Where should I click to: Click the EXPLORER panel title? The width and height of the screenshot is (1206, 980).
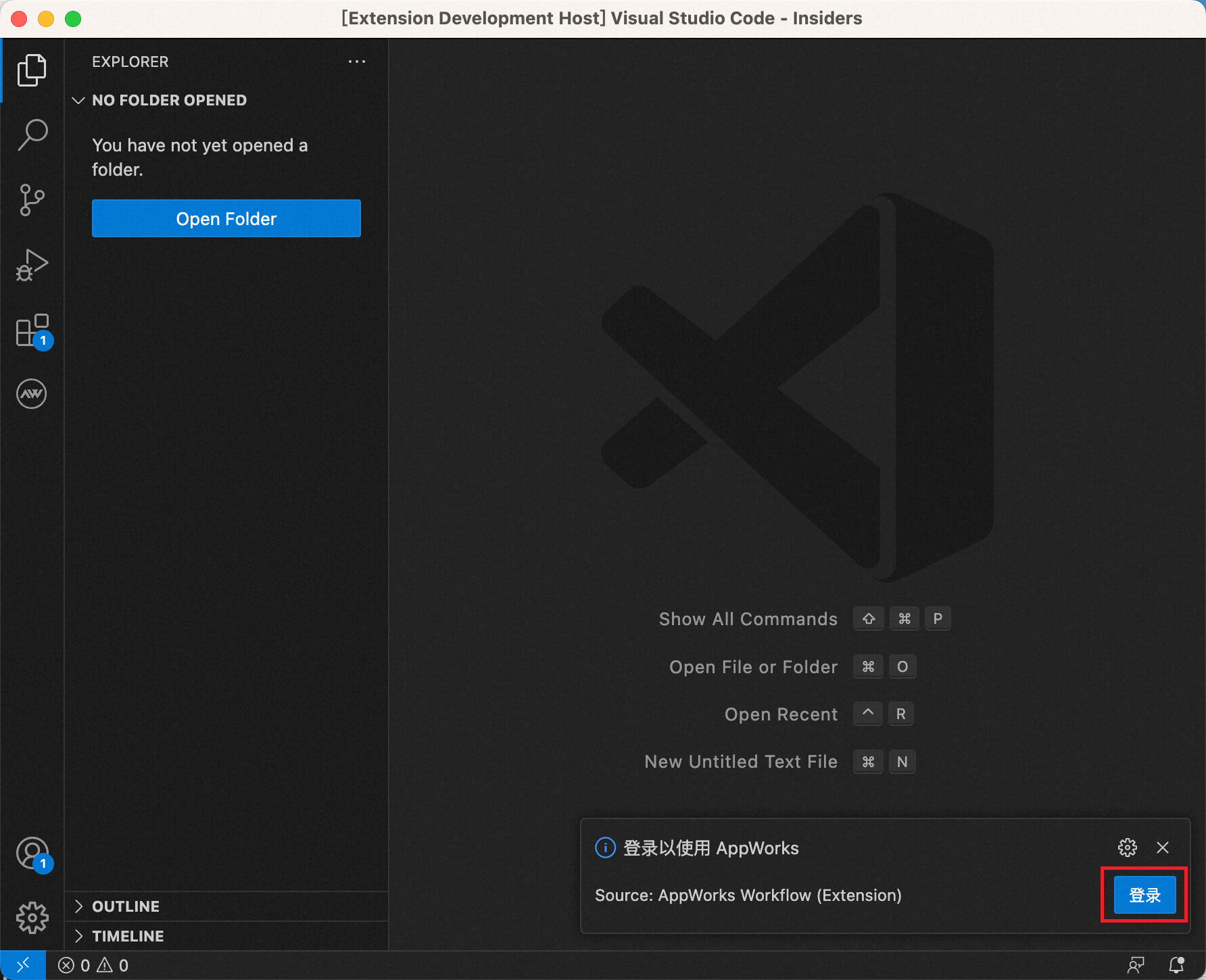[130, 62]
